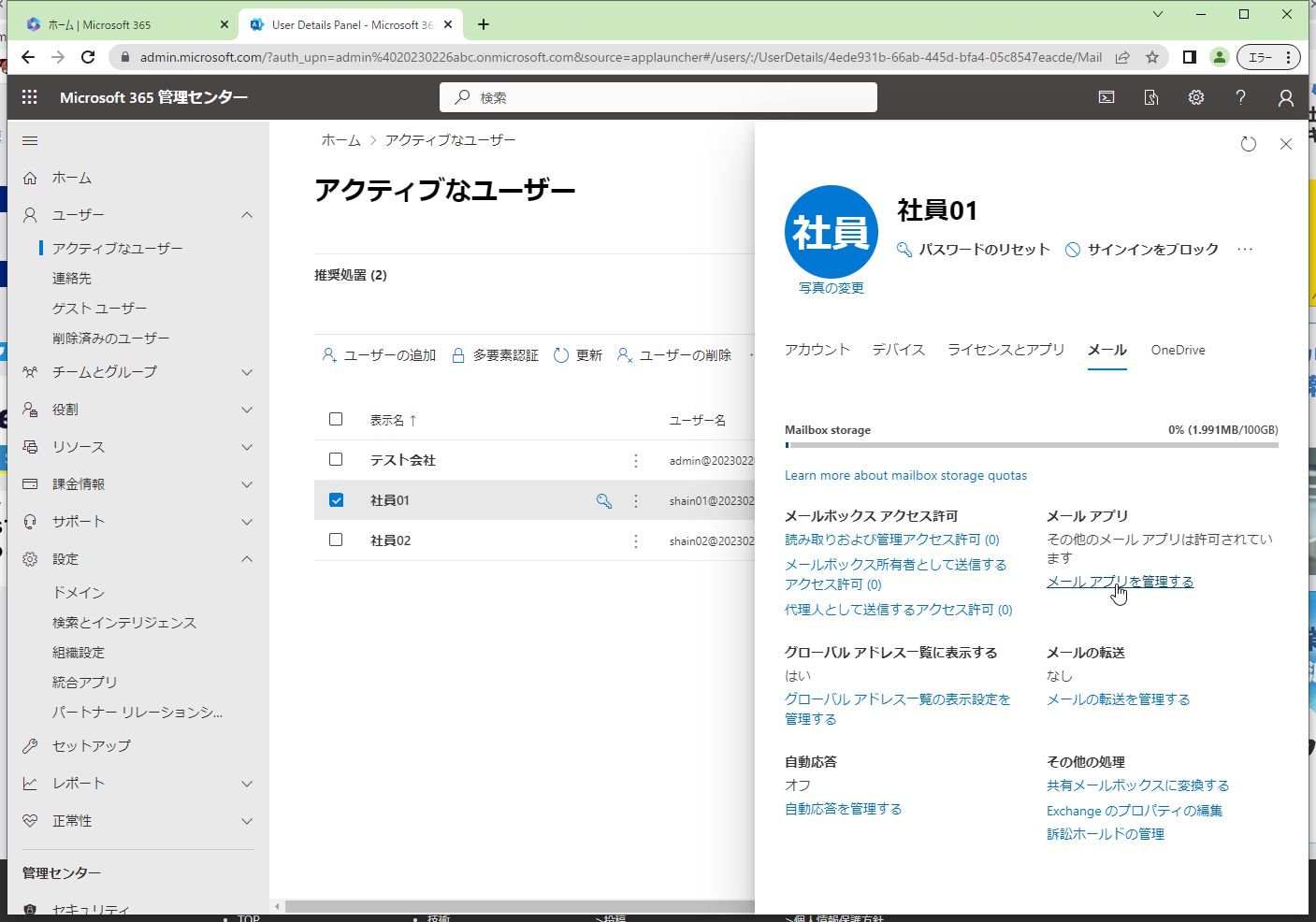Image resolution: width=1316 pixels, height=922 pixels.
Task: Click the horizontal scrollbar under user list
Action: point(519,907)
